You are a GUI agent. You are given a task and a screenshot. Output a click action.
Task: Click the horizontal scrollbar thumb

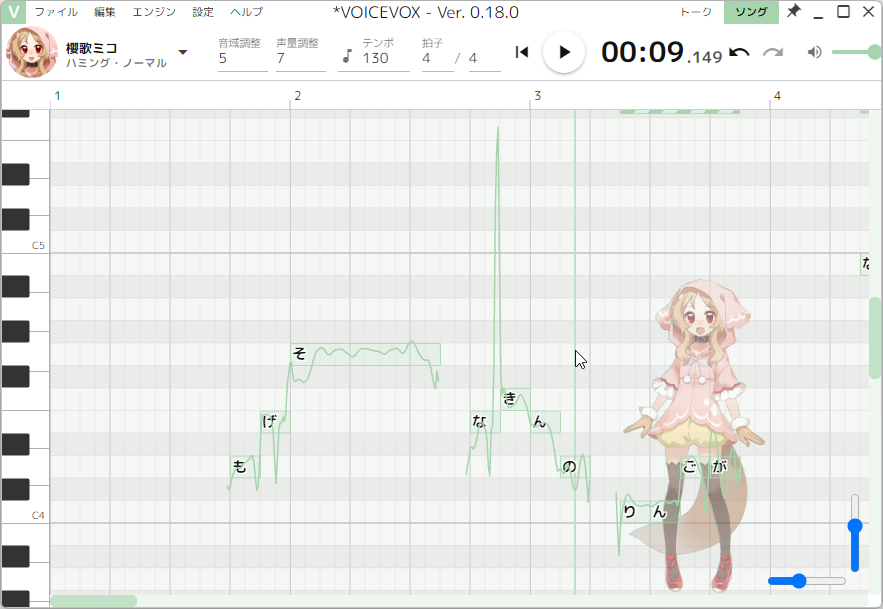pos(93,601)
